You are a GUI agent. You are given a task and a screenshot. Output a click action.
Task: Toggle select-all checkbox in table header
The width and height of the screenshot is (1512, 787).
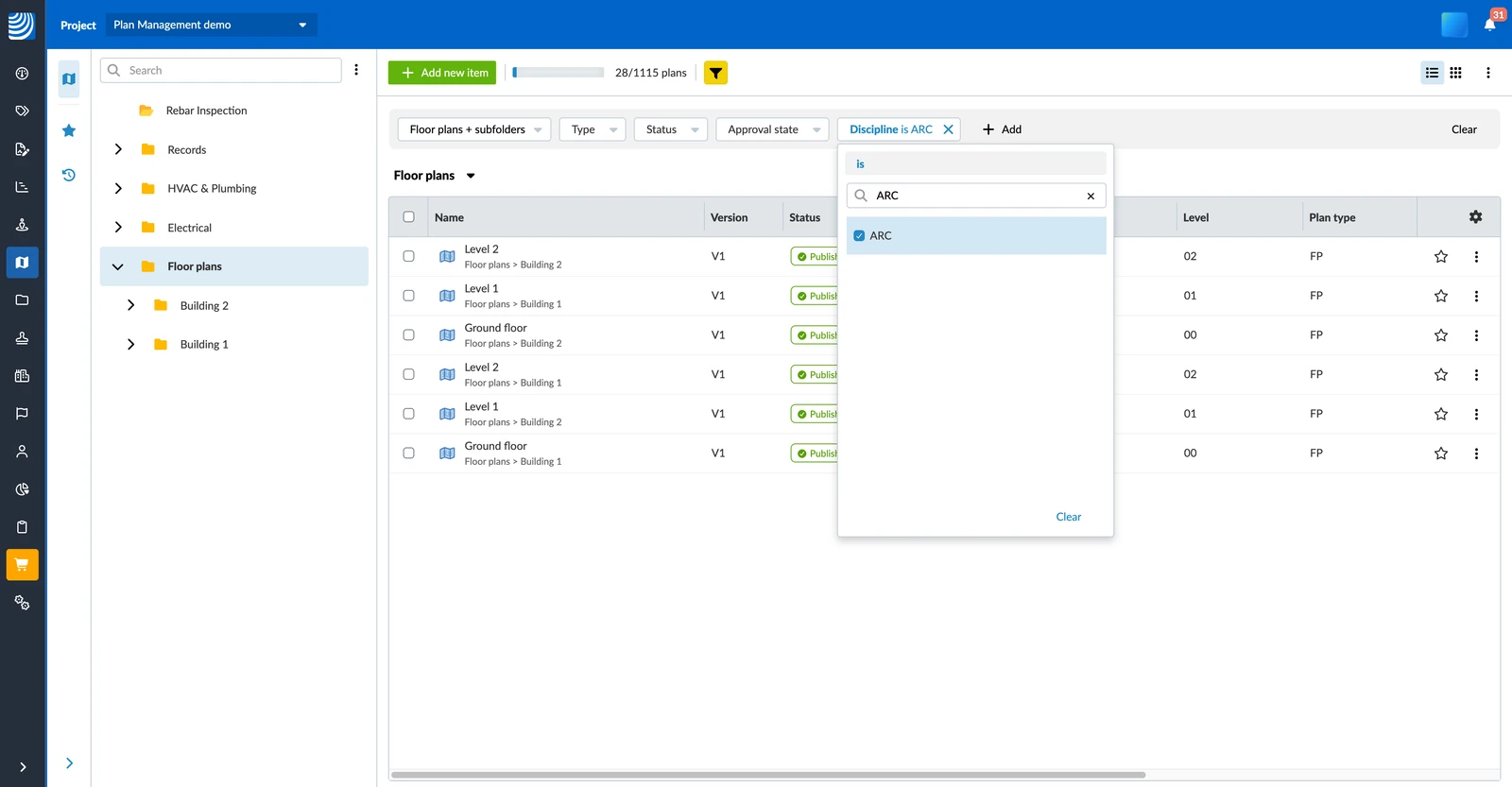(408, 217)
